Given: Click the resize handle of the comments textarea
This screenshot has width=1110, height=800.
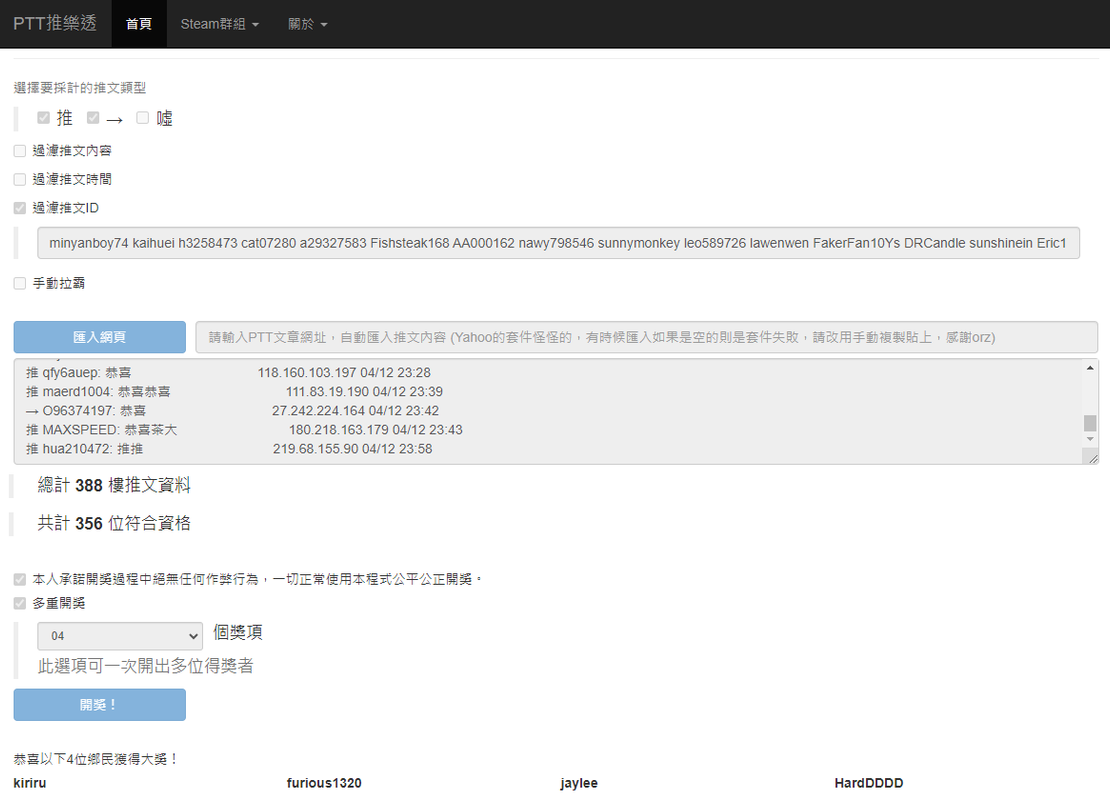Looking at the screenshot, I should [x=1092, y=459].
